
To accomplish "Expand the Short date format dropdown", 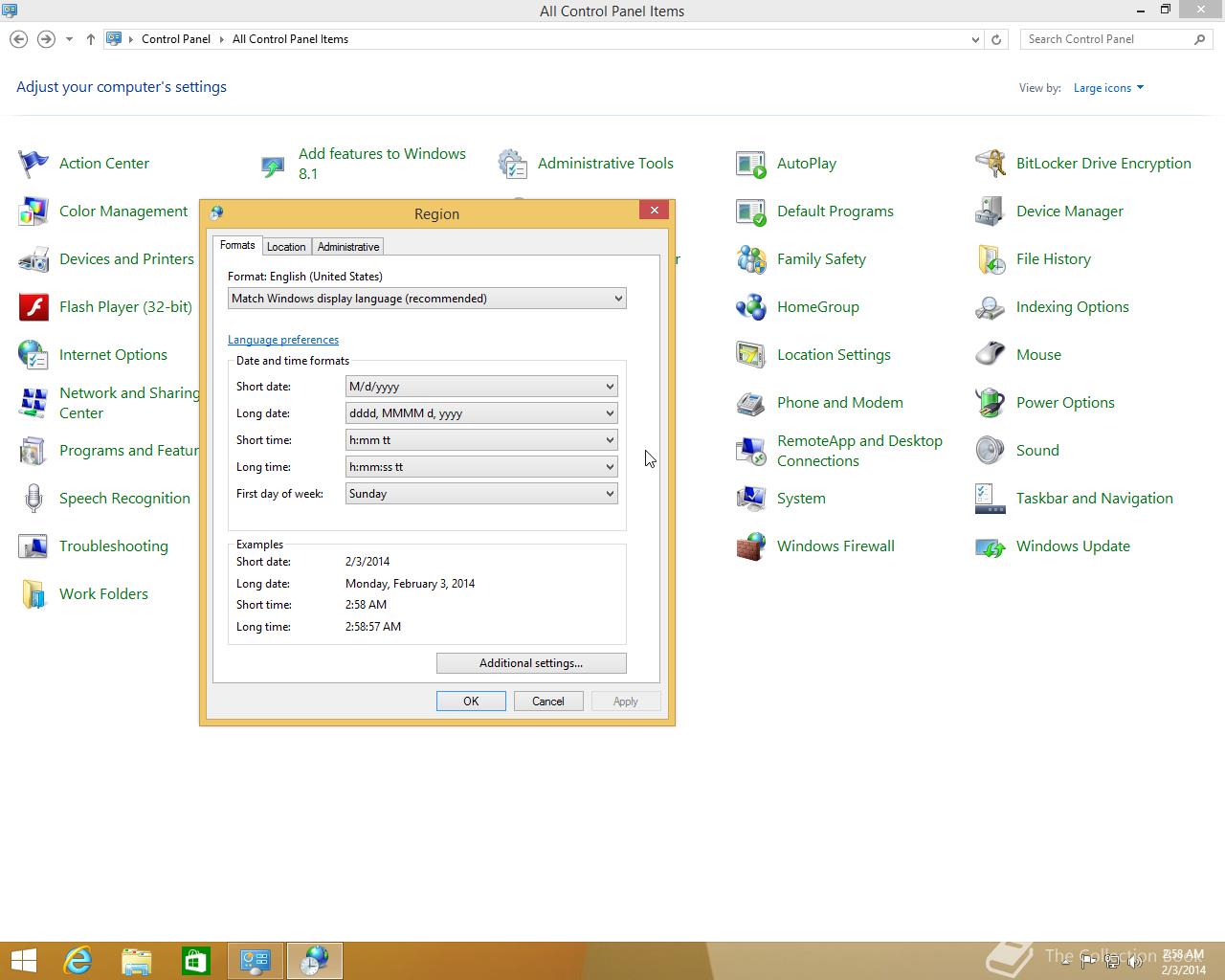I will tap(481, 387).
